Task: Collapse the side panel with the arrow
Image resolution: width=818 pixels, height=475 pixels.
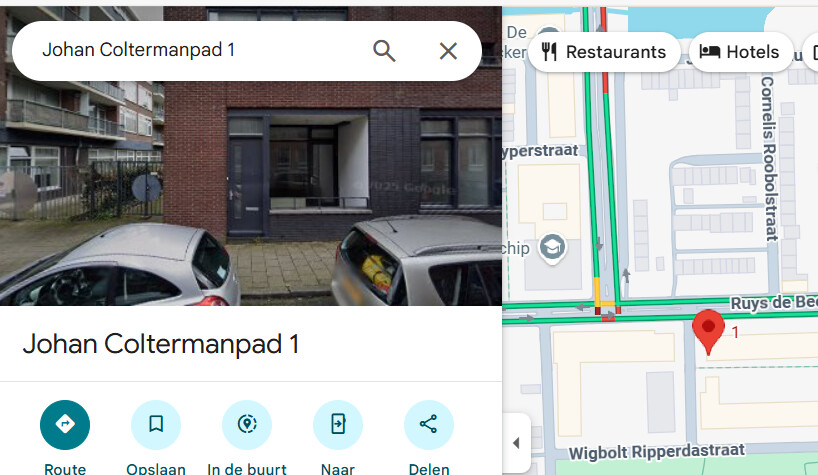Action: point(516,443)
